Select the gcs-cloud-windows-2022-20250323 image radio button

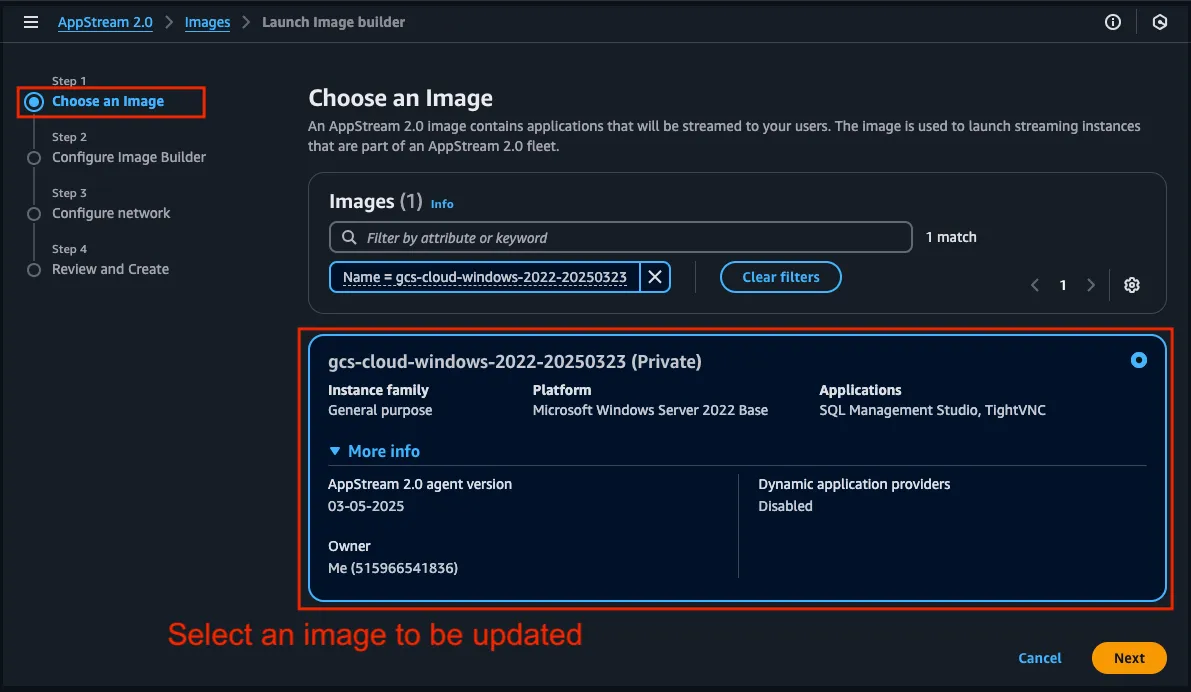coord(1138,360)
